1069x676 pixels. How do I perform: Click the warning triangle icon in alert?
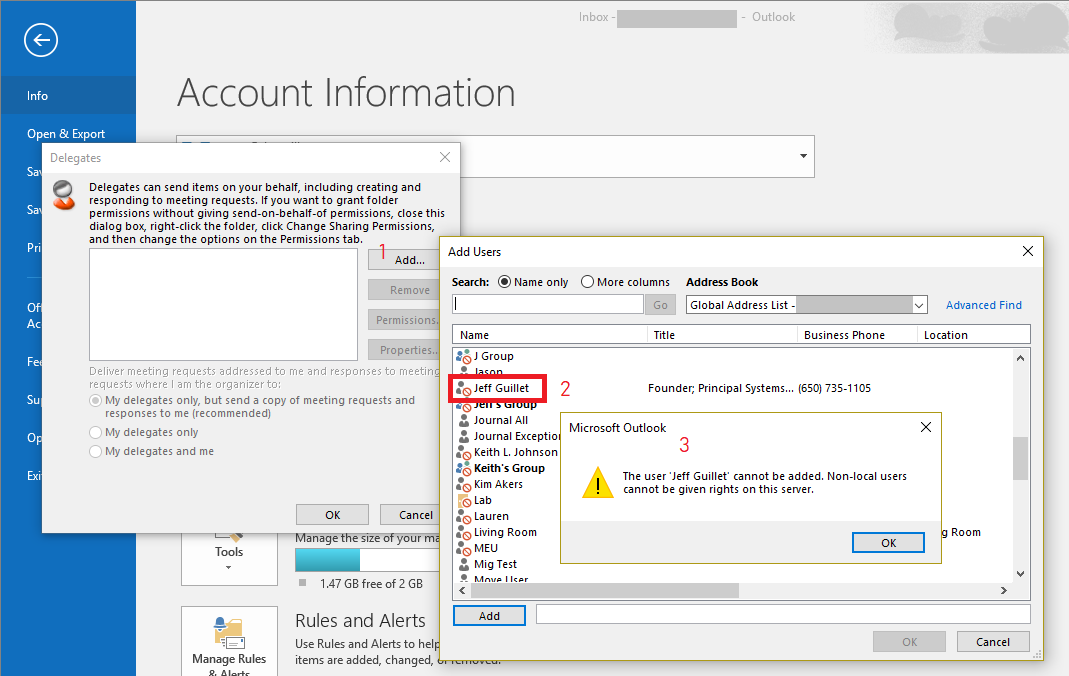click(x=598, y=482)
